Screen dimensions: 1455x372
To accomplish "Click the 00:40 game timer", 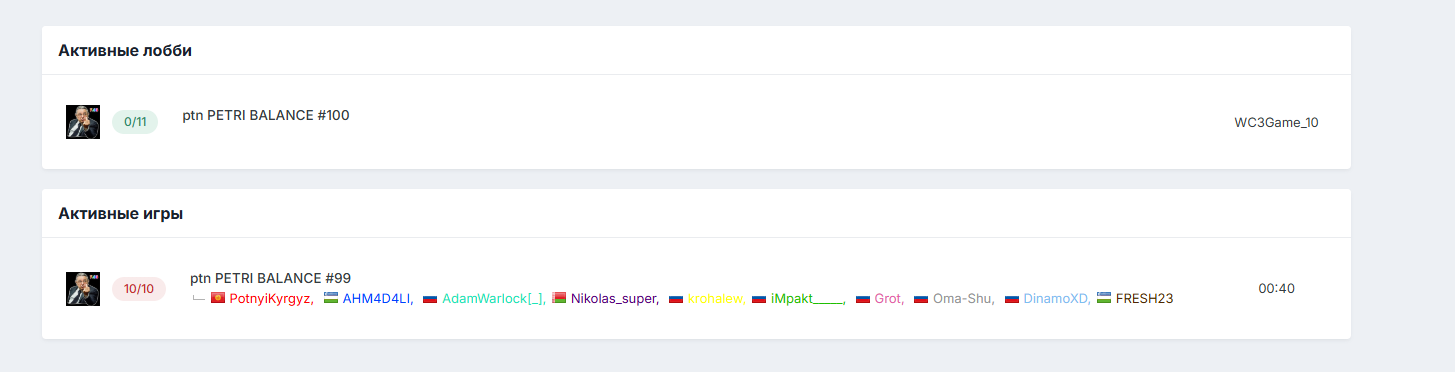I will tap(1277, 288).
